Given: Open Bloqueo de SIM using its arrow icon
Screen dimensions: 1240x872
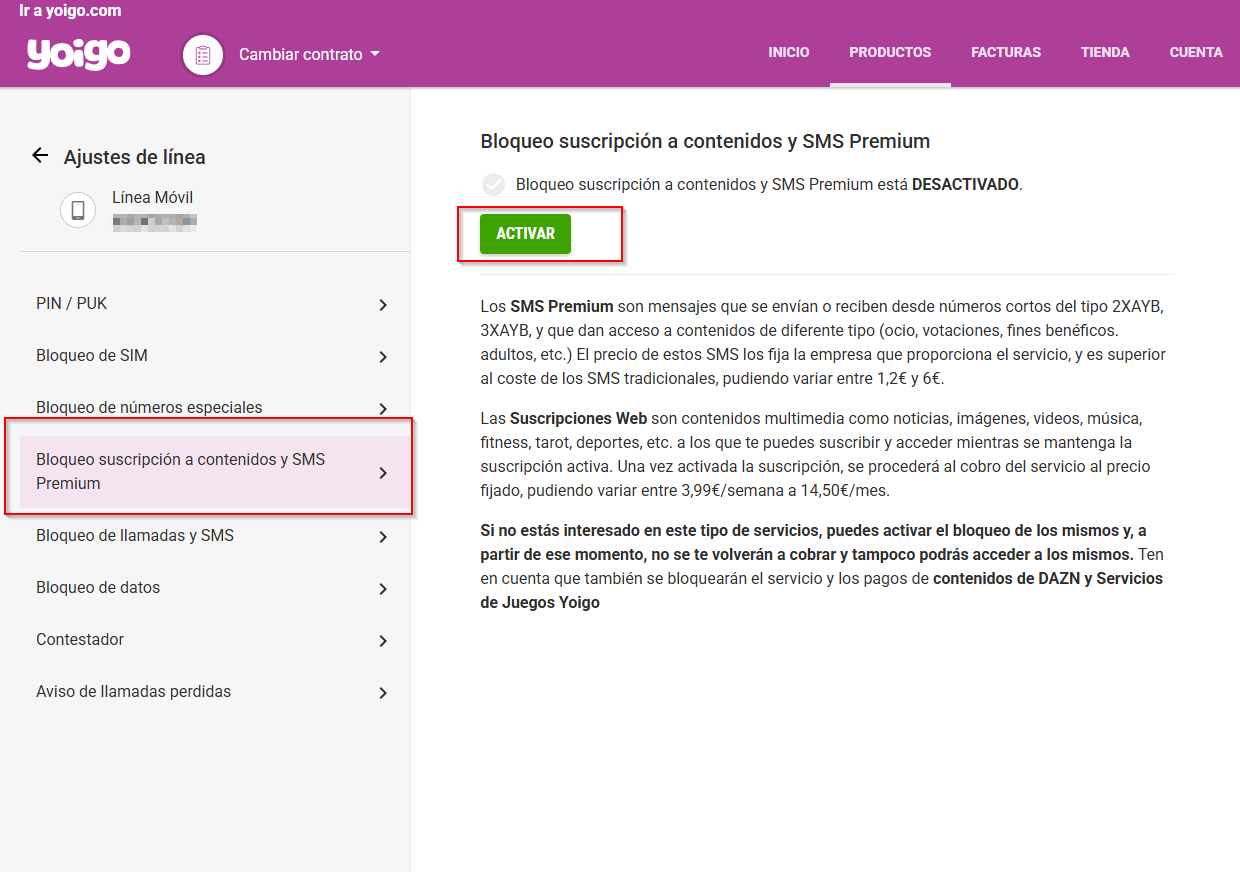Looking at the screenshot, I should coord(383,355).
